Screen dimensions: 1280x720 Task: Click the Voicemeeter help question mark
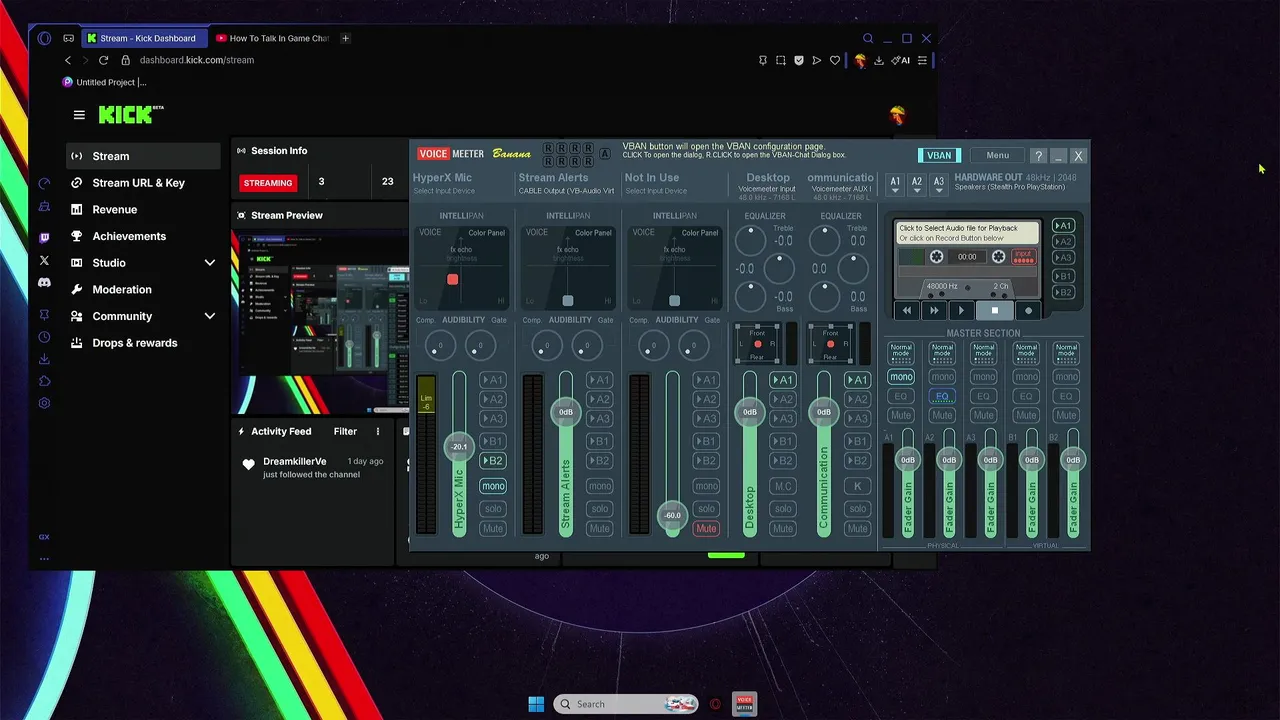click(x=1038, y=156)
